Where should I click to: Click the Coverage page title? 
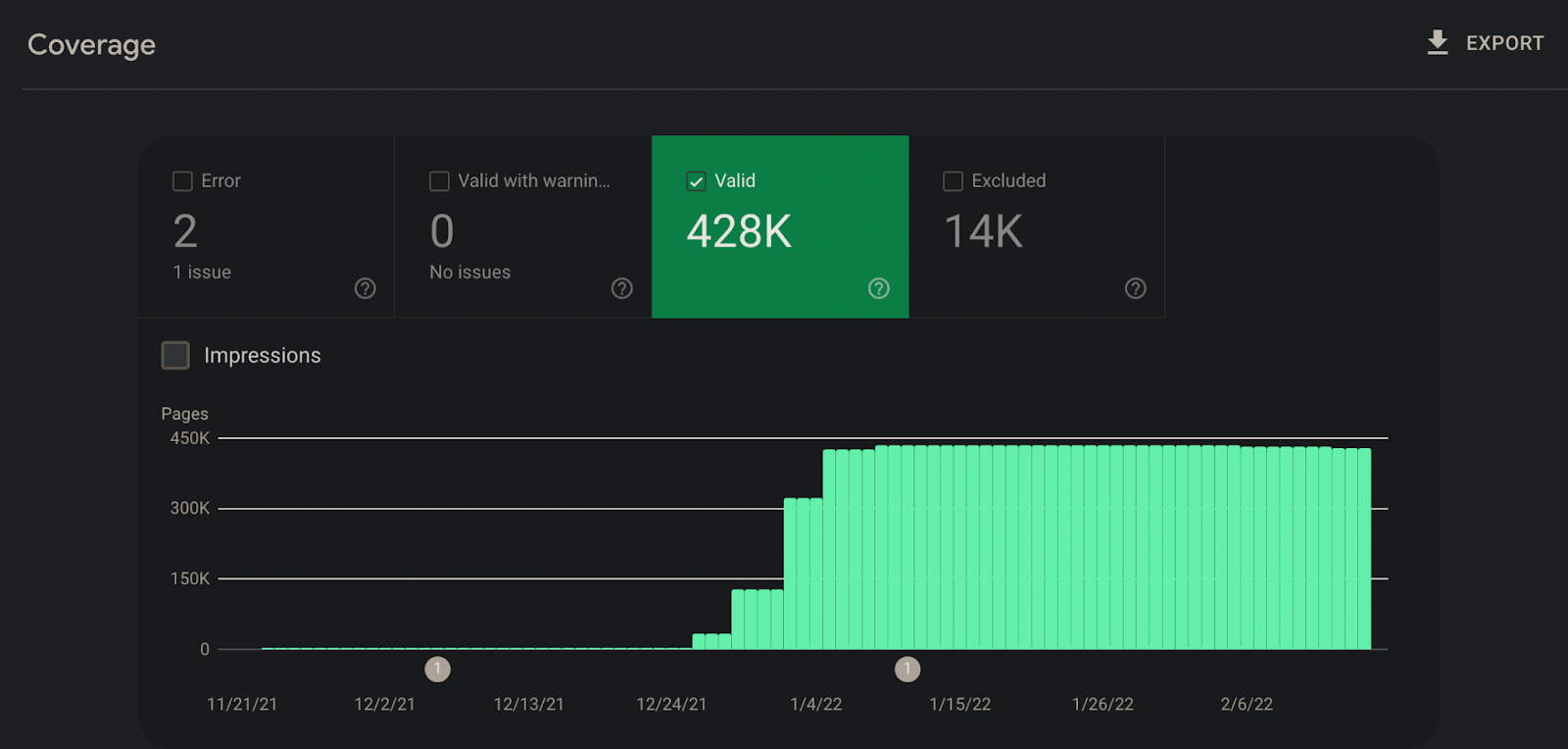[91, 45]
